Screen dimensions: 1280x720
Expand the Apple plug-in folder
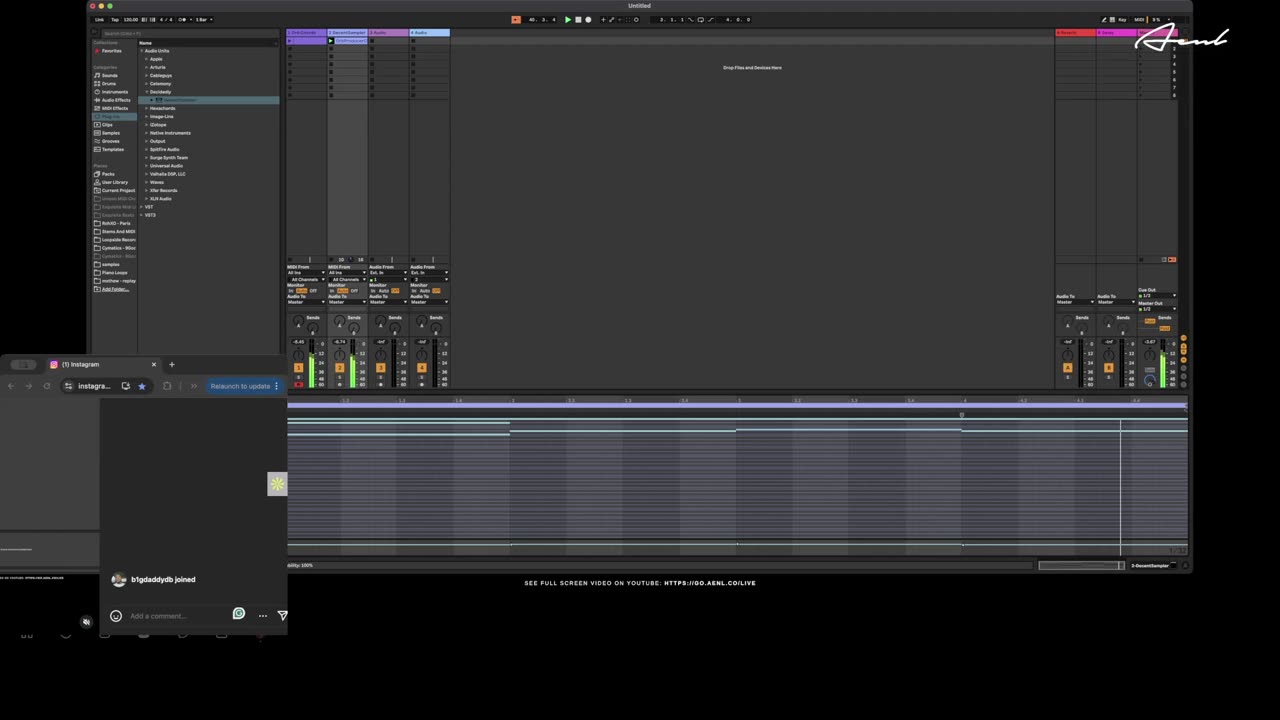[x=146, y=59]
